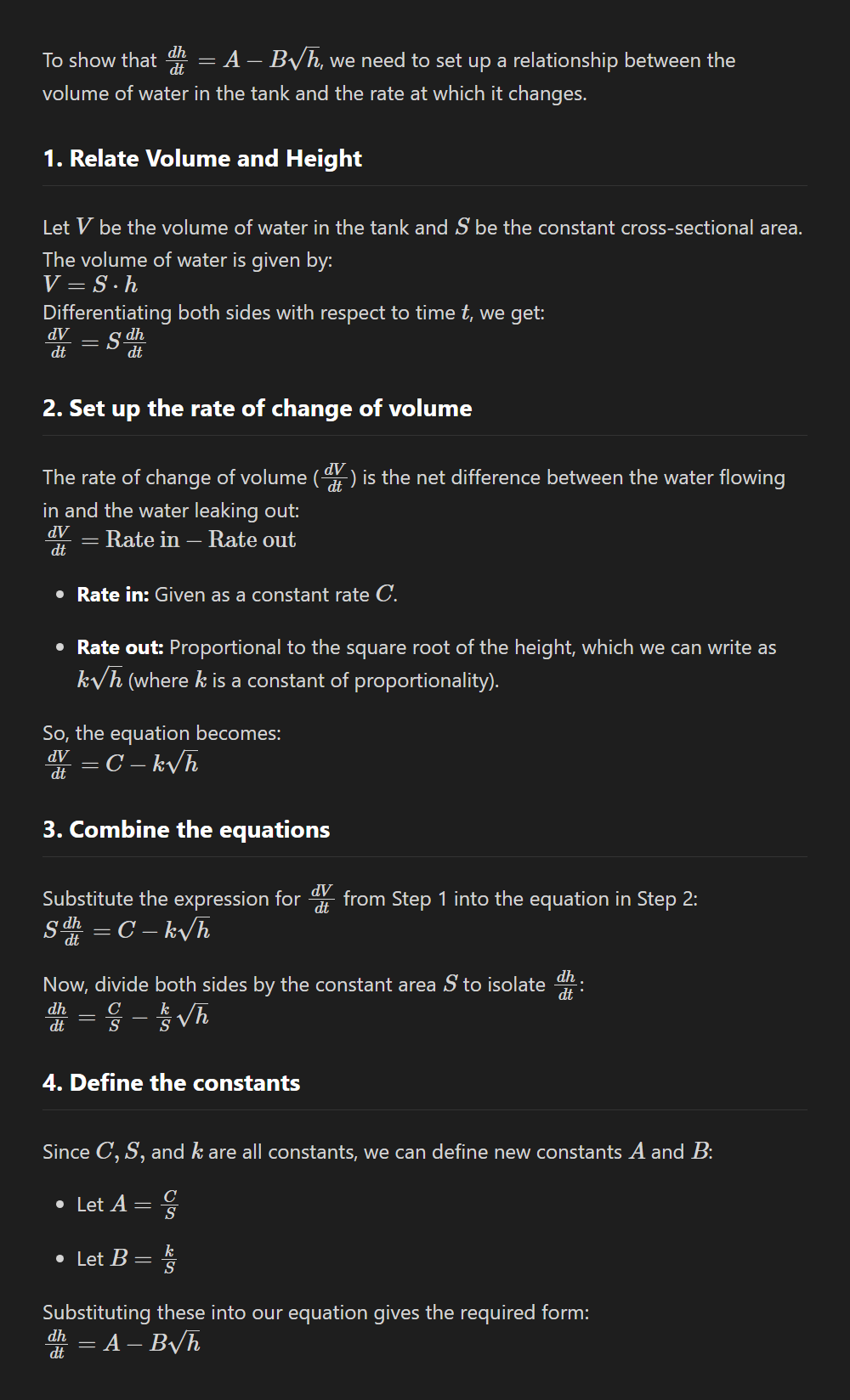850x1400 pixels.
Task: Click the final equation at the bottom
Action: pos(124,1343)
